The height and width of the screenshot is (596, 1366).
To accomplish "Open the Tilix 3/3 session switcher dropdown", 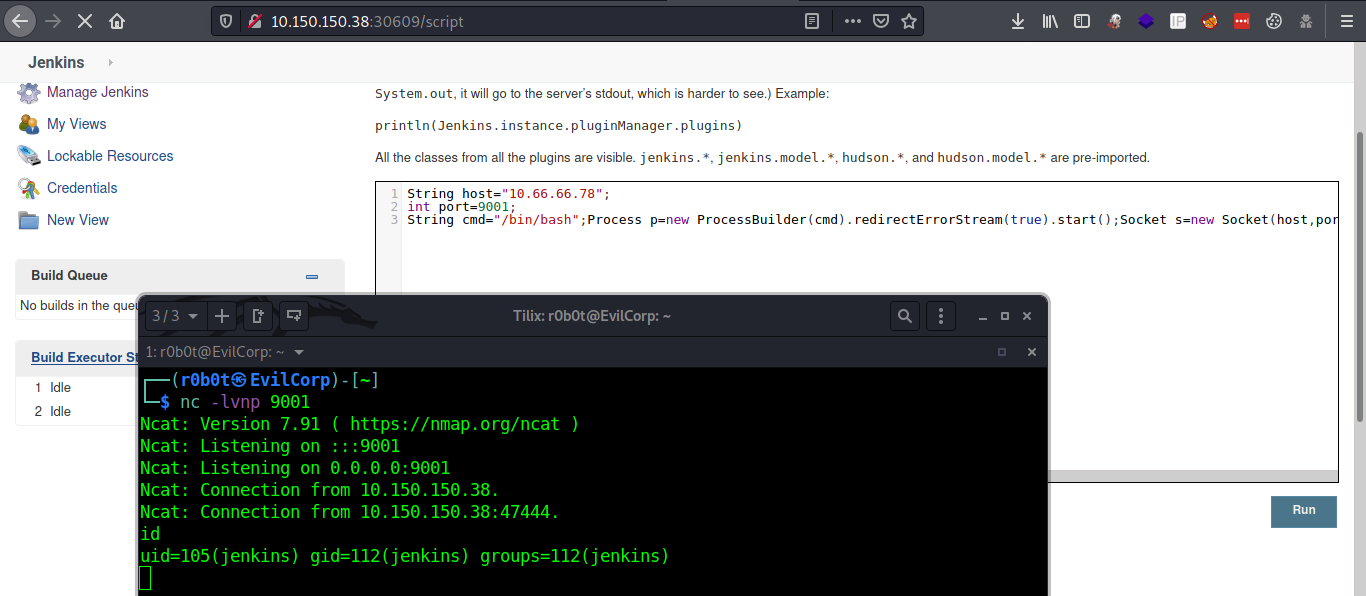I will (176, 316).
